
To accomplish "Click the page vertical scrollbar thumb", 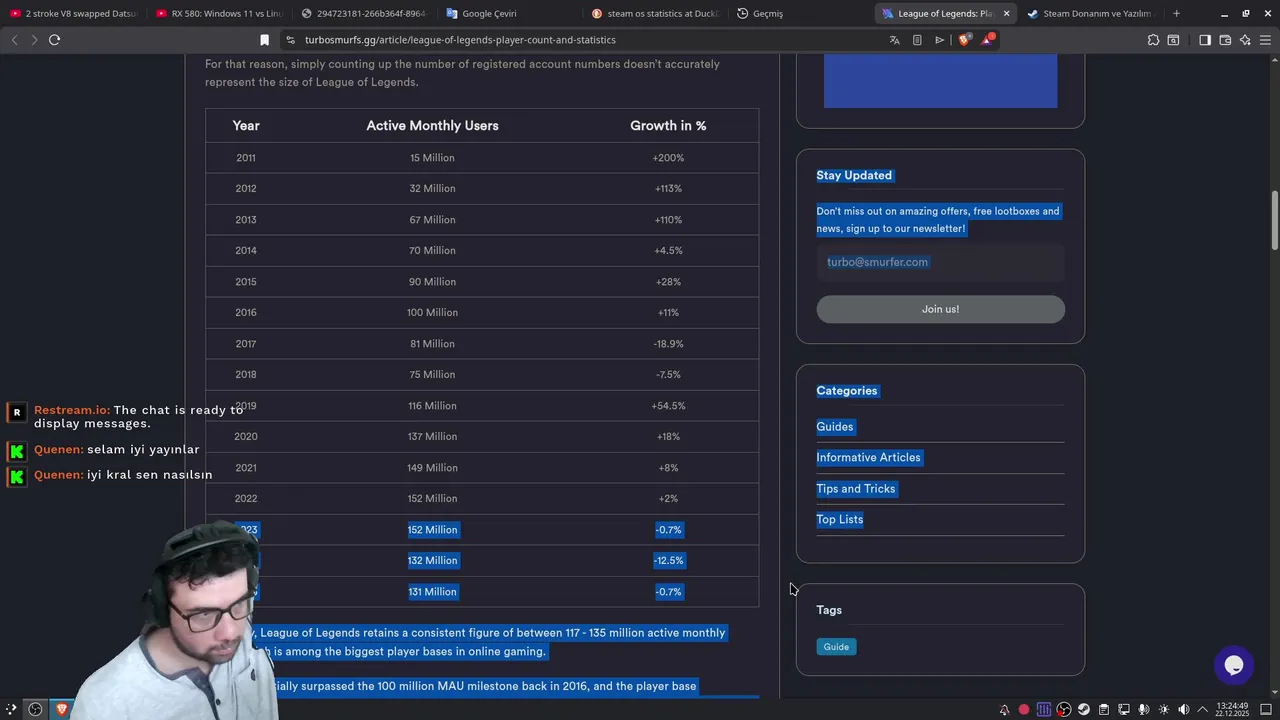I will (1275, 220).
